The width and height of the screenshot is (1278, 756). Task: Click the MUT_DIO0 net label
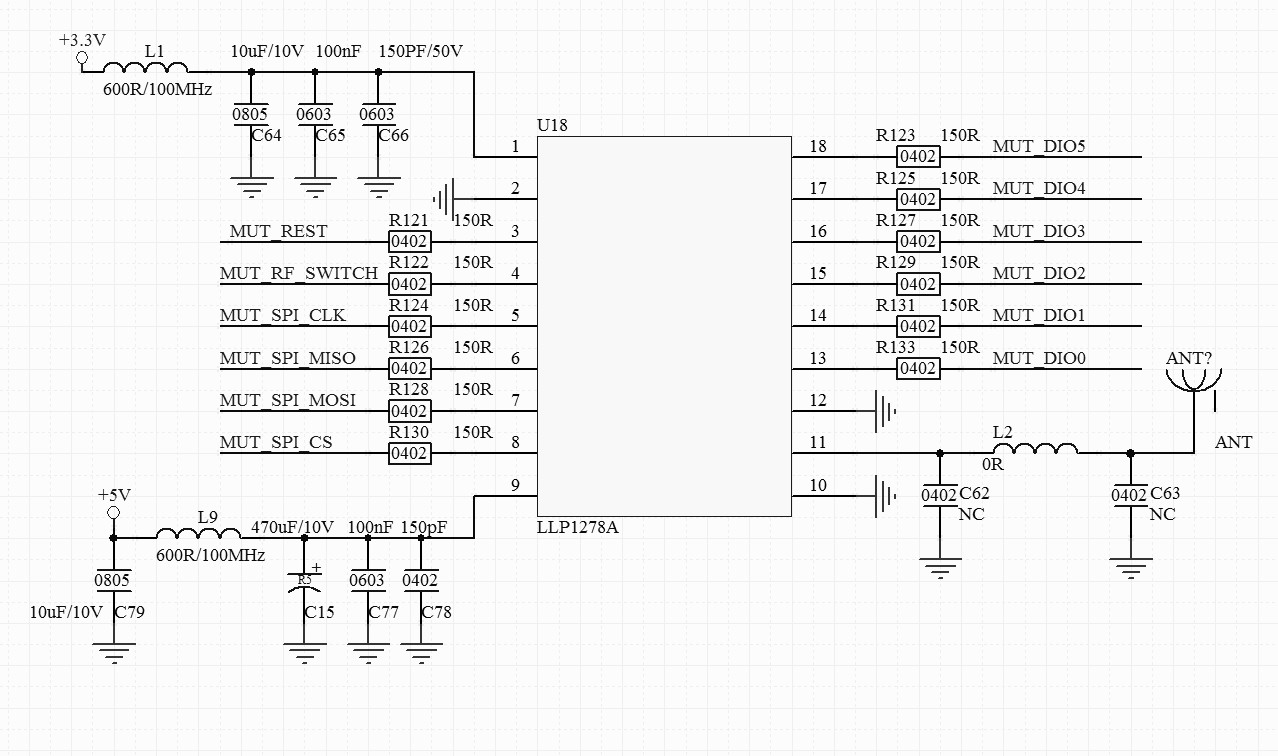tap(1041, 357)
